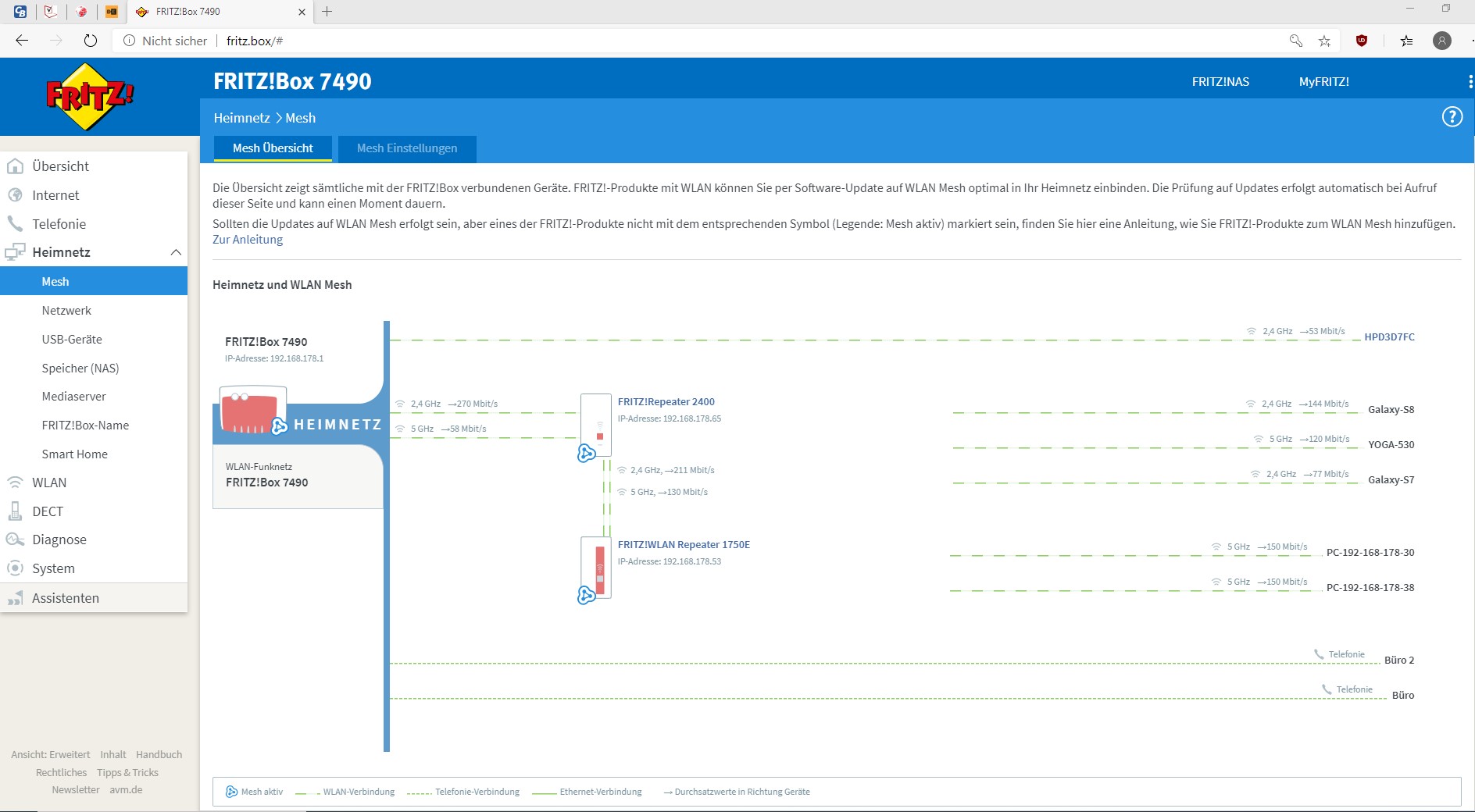Screen dimensions: 1475x812
Task: Open a new browser tab
Action: (x=327, y=12)
